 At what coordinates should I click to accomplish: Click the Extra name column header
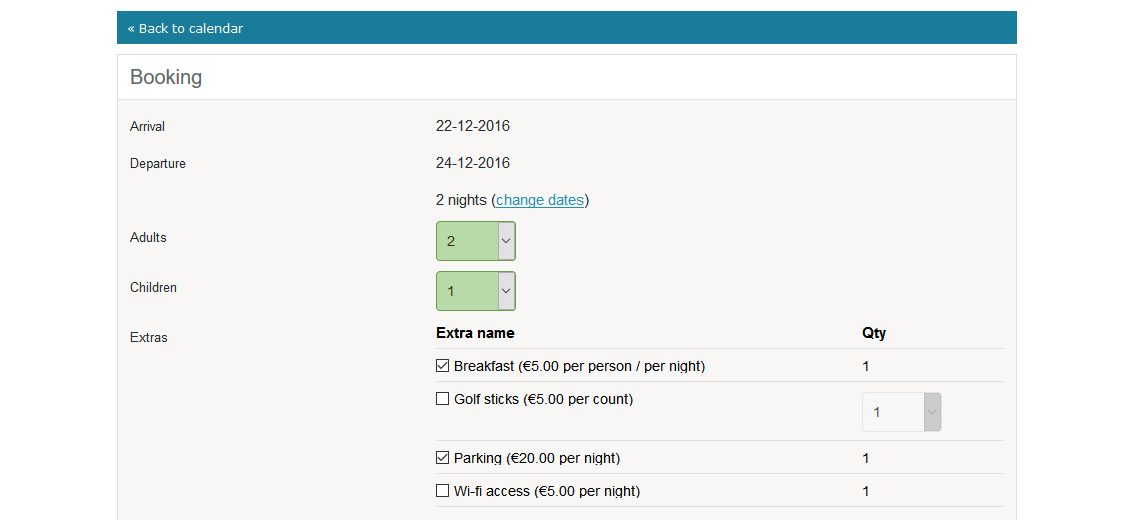coord(475,333)
